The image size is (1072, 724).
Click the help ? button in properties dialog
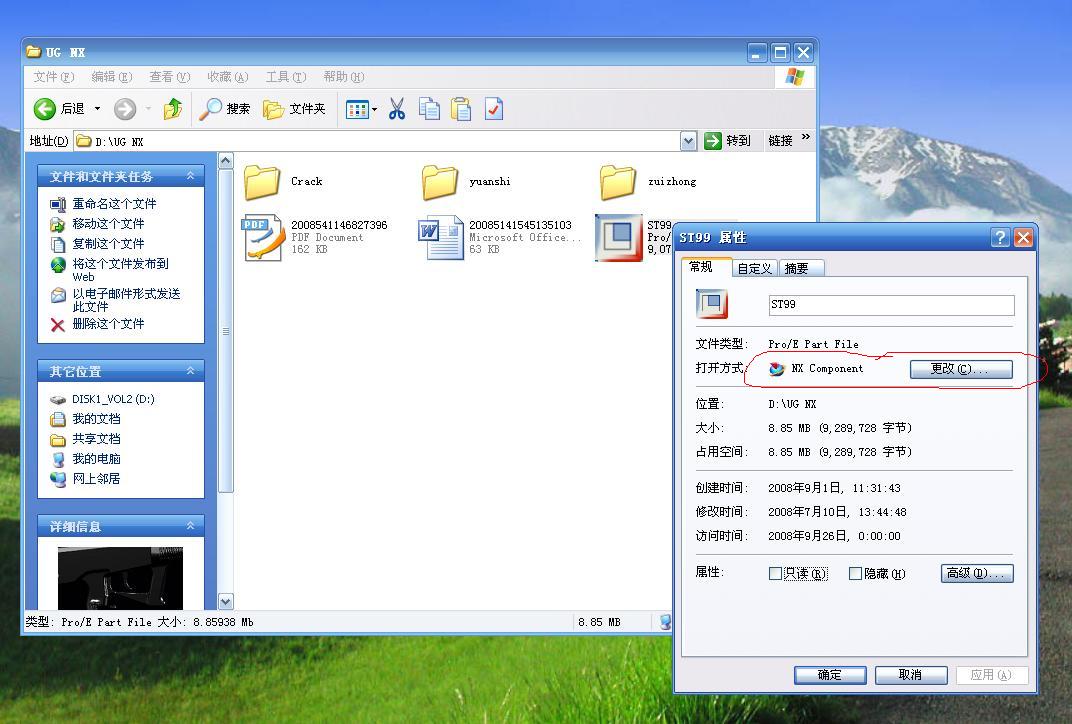[x=1000, y=237]
